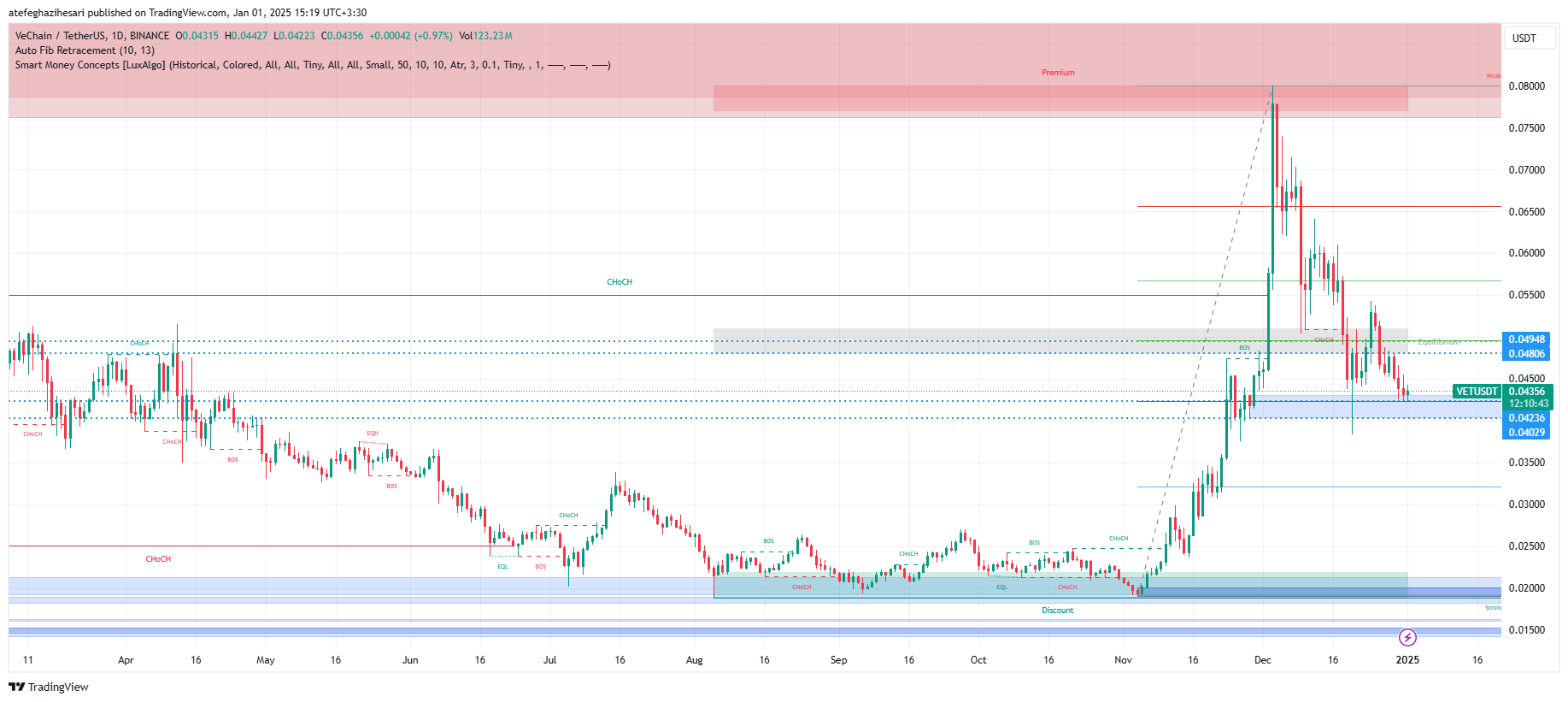The image size is (1568, 702).
Task: Click the Equilibrium zone label
Action: click(1439, 342)
